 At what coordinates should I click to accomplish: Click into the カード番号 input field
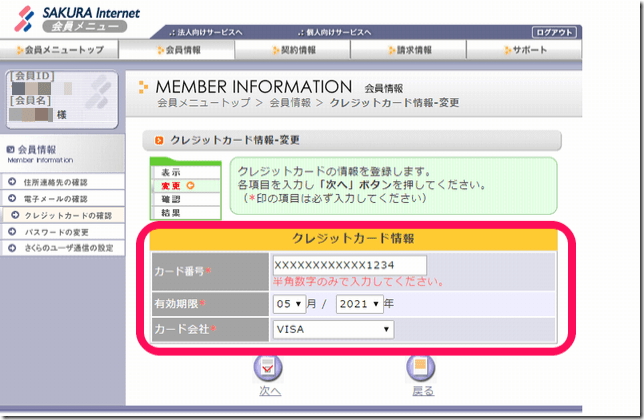[x=348, y=265]
